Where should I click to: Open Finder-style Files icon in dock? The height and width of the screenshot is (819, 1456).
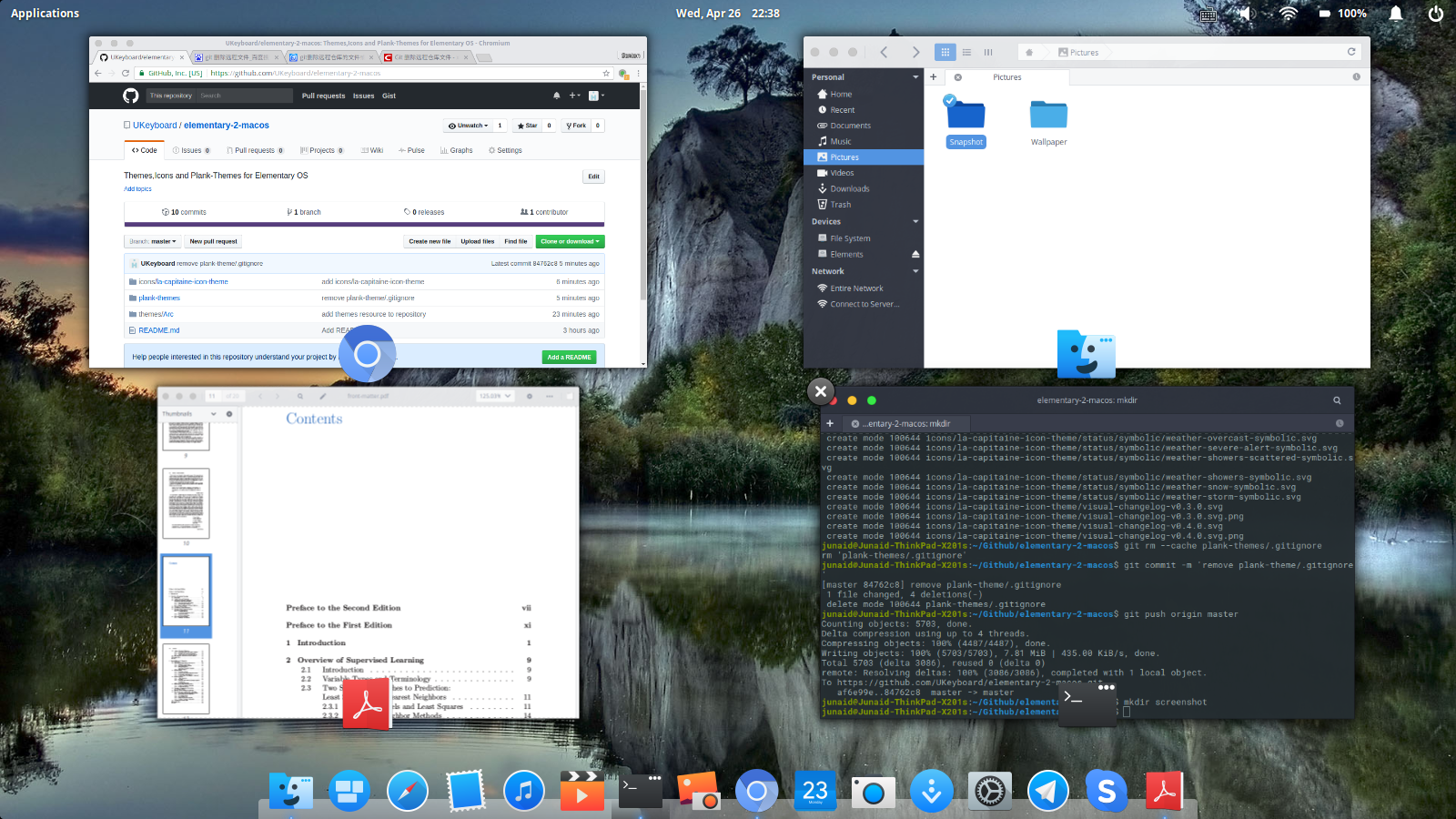tap(291, 792)
